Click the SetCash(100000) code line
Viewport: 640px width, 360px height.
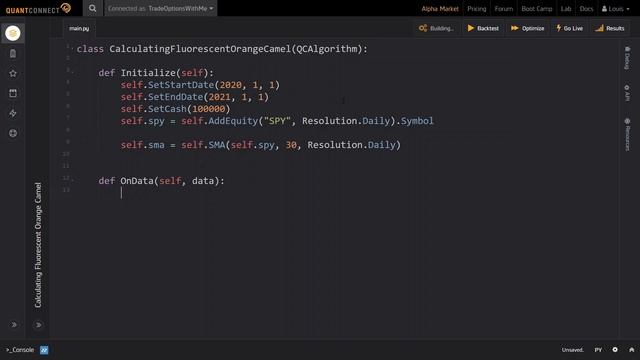pyautogui.click(x=176, y=109)
